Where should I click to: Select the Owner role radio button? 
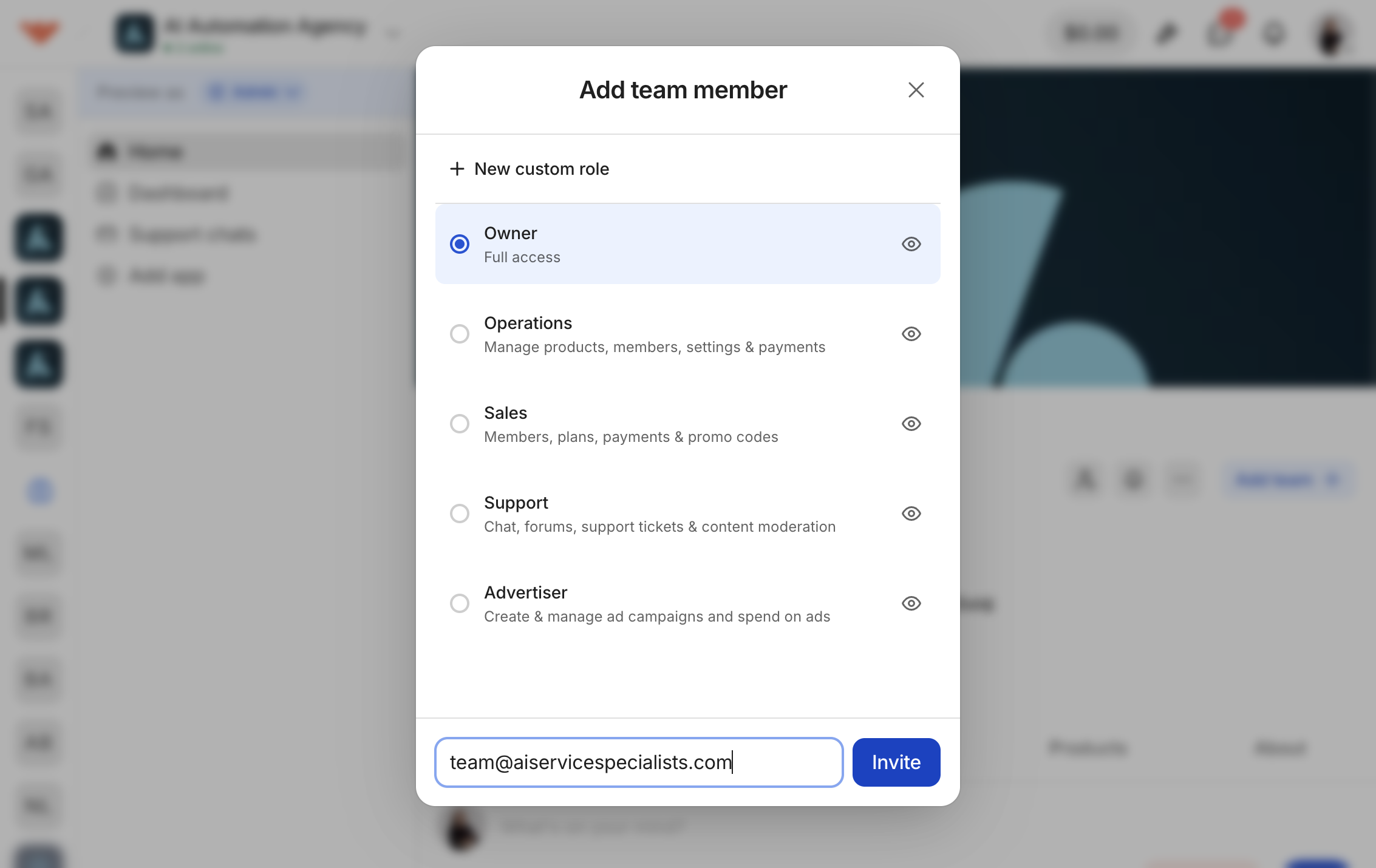click(460, 244)
